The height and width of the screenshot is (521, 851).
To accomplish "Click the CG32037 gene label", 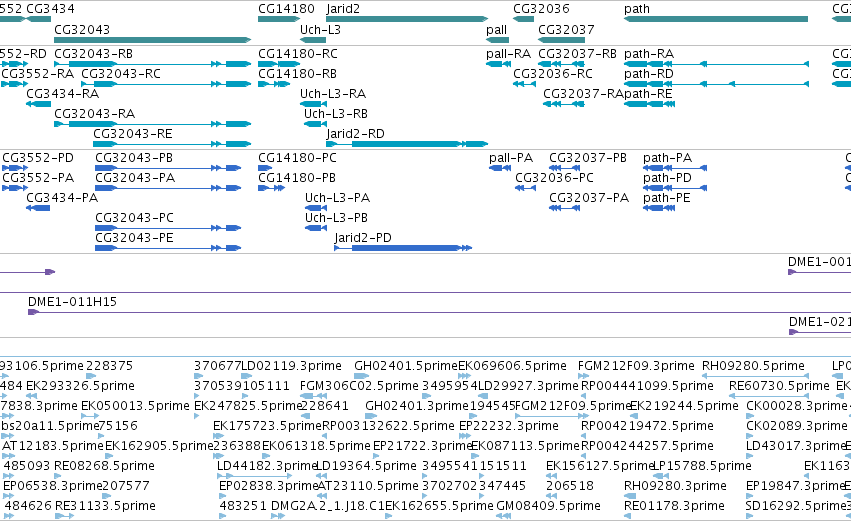I will (x=566, y=29).
